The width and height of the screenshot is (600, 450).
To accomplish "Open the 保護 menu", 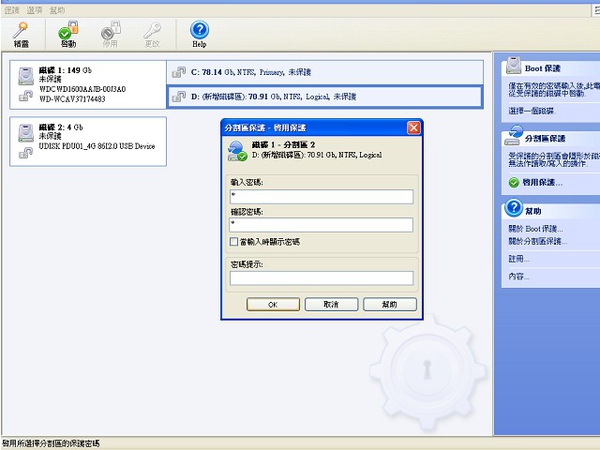I will coord(11,10).
